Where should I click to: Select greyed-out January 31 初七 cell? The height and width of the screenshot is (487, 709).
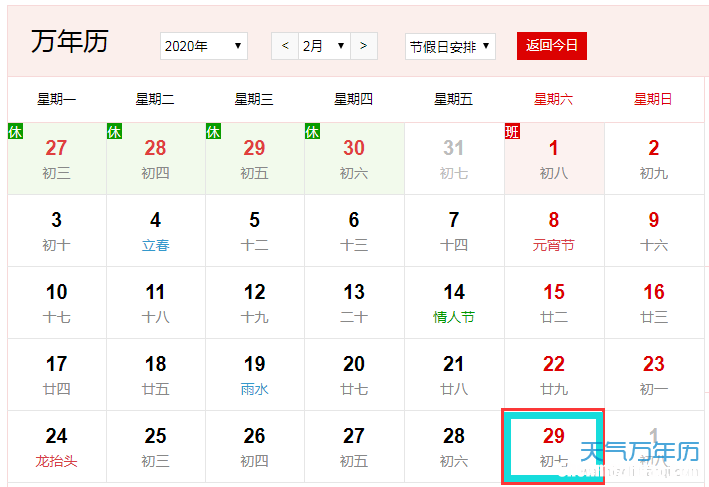point(454,159)
